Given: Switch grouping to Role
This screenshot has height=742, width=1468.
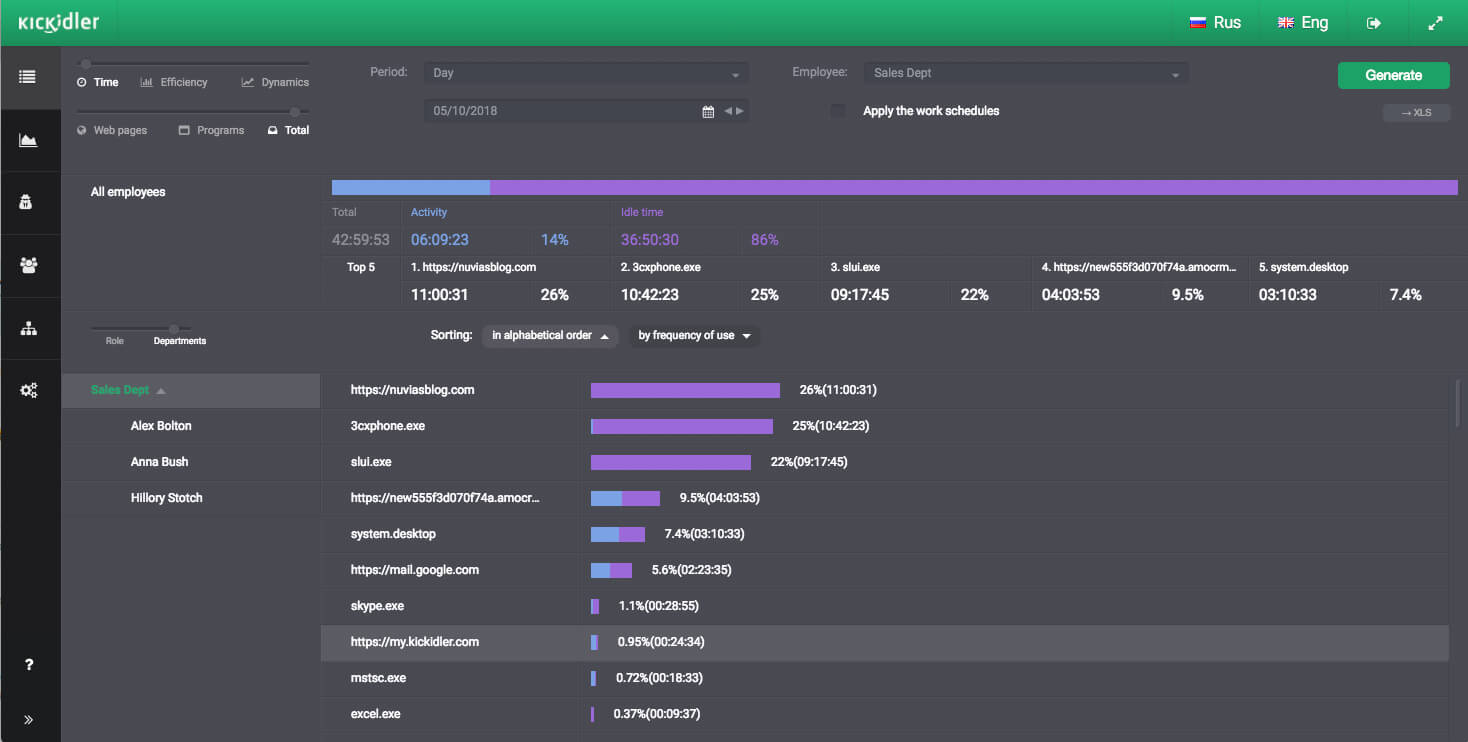Looking at the screenshot, I should tap(115, 341).
